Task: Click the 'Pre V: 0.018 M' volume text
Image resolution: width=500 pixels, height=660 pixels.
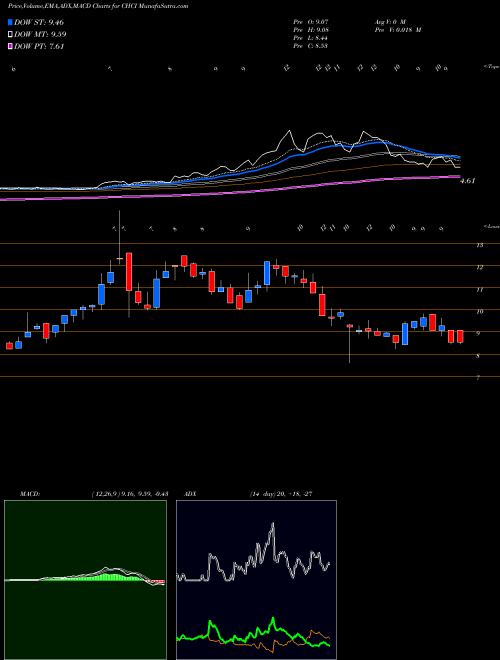Action: coord(397,30)
